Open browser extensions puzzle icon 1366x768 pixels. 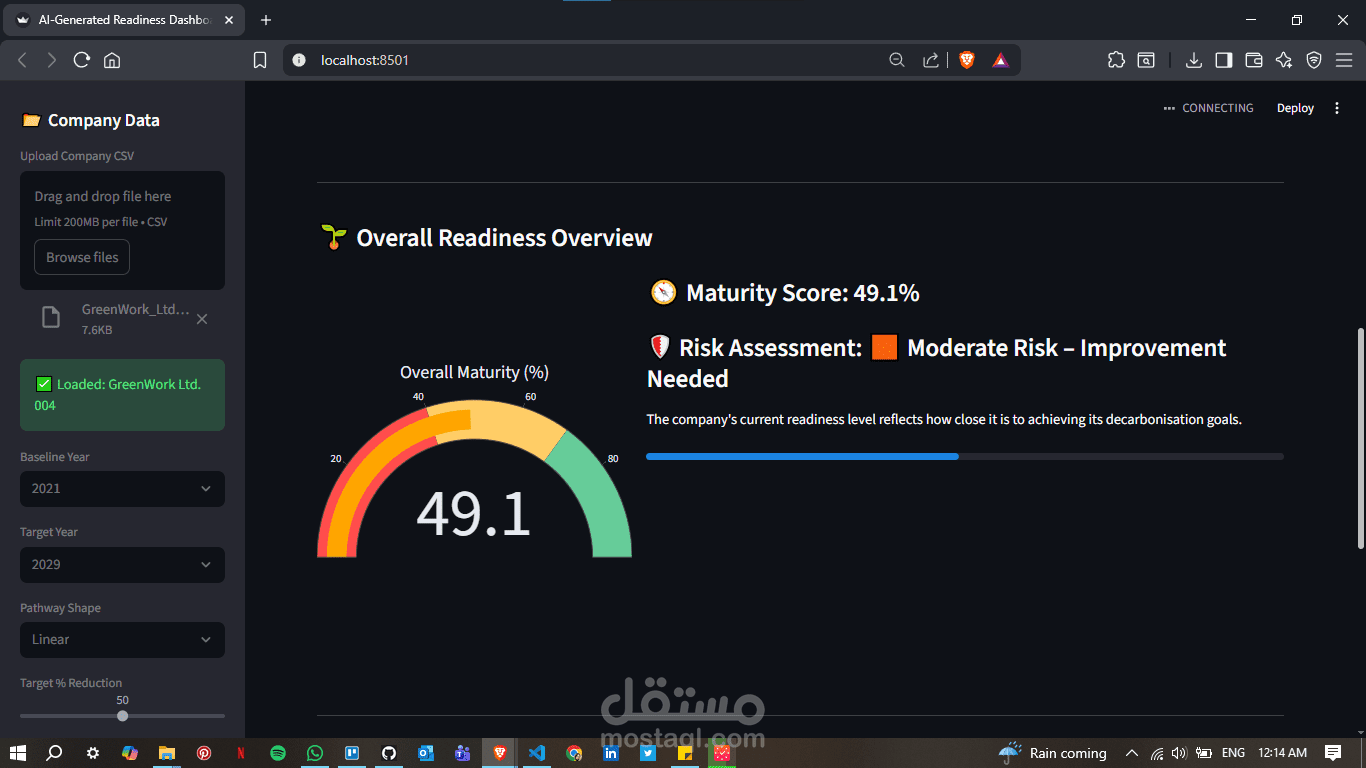click(x=1116, y=60)
